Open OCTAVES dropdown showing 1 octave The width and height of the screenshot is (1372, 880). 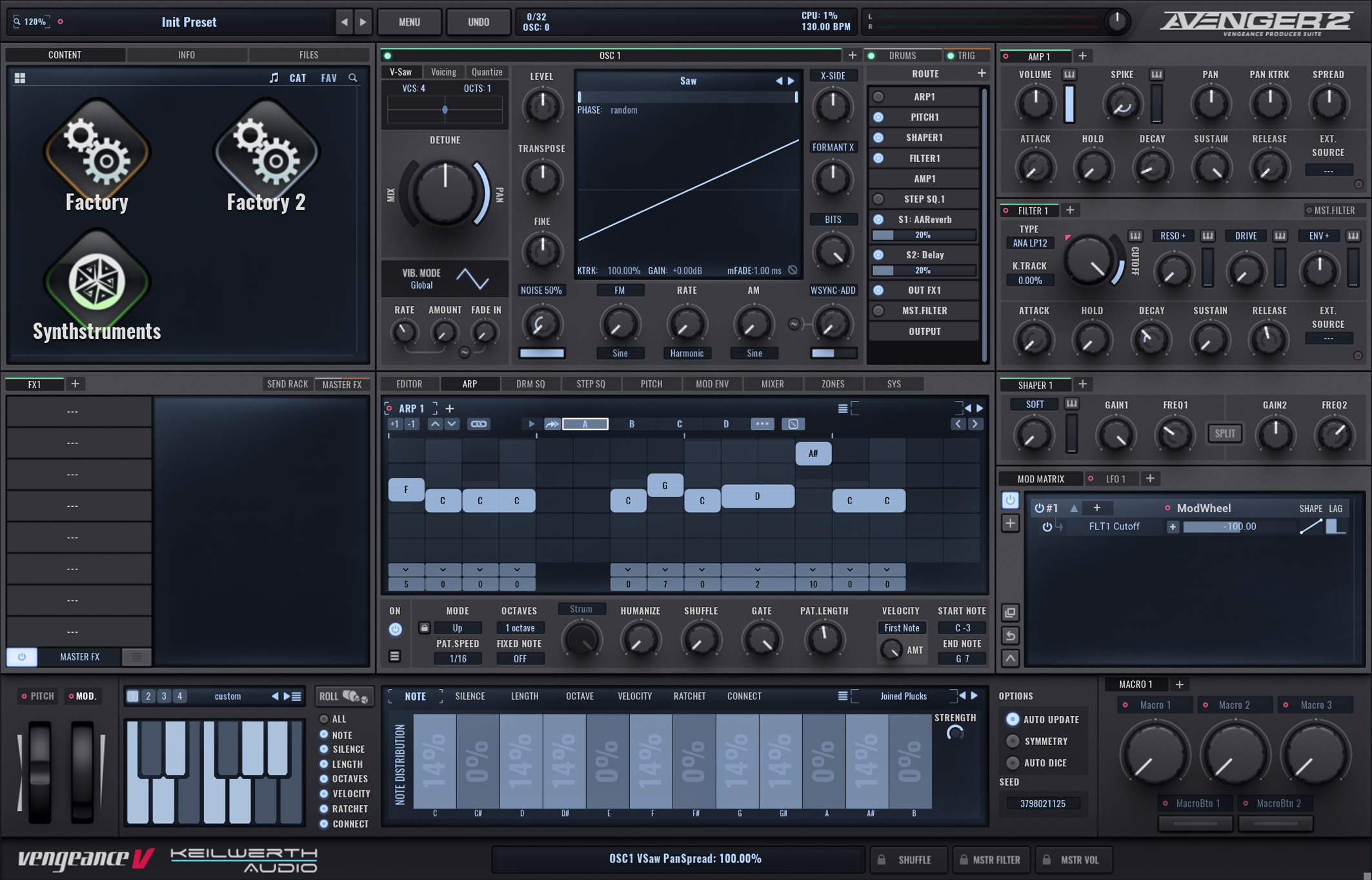tap(520, 628)
